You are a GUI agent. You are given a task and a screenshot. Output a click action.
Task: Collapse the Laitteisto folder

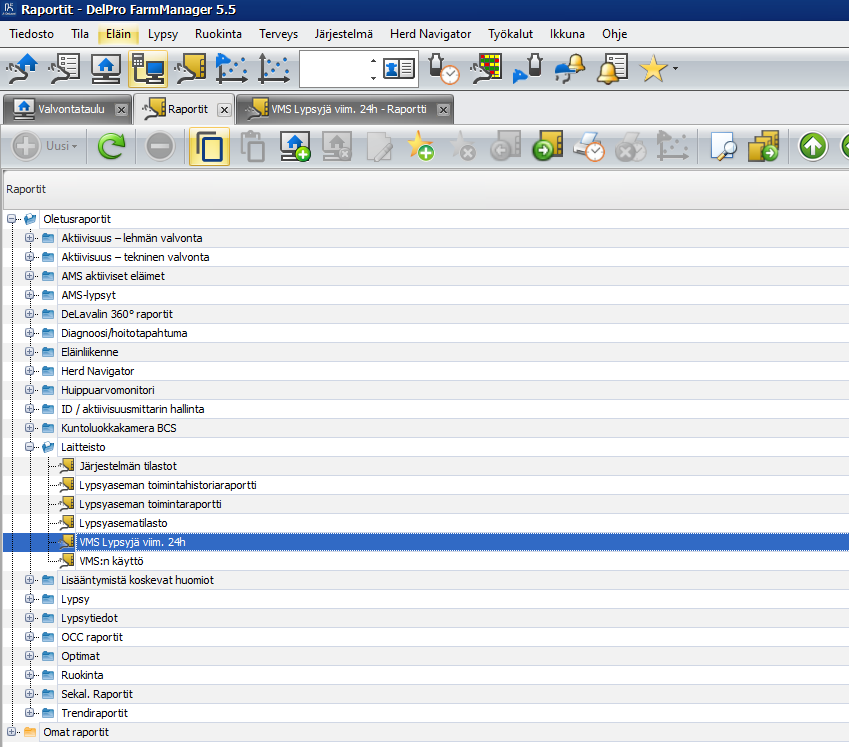coord(29,447)
